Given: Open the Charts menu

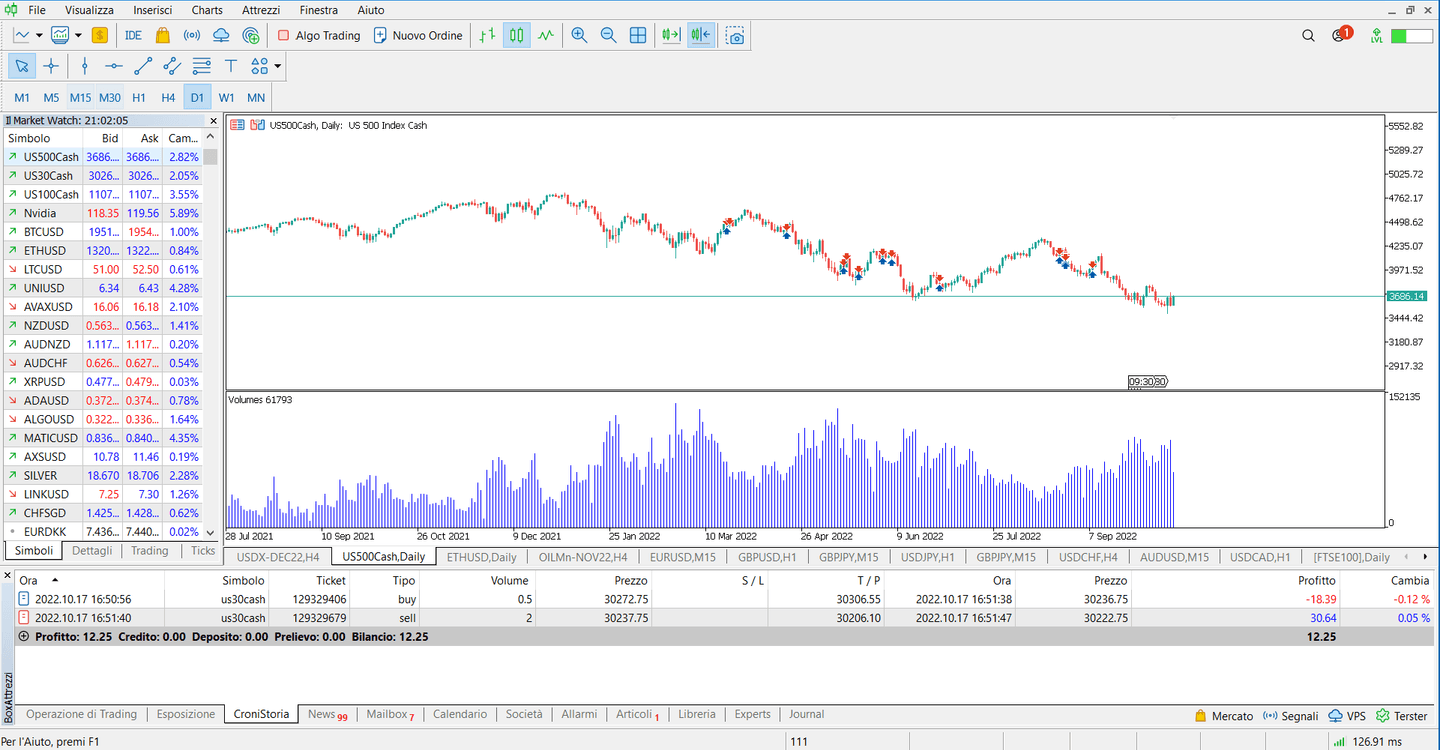Looking at the screenshot, I should pos(206,10).
